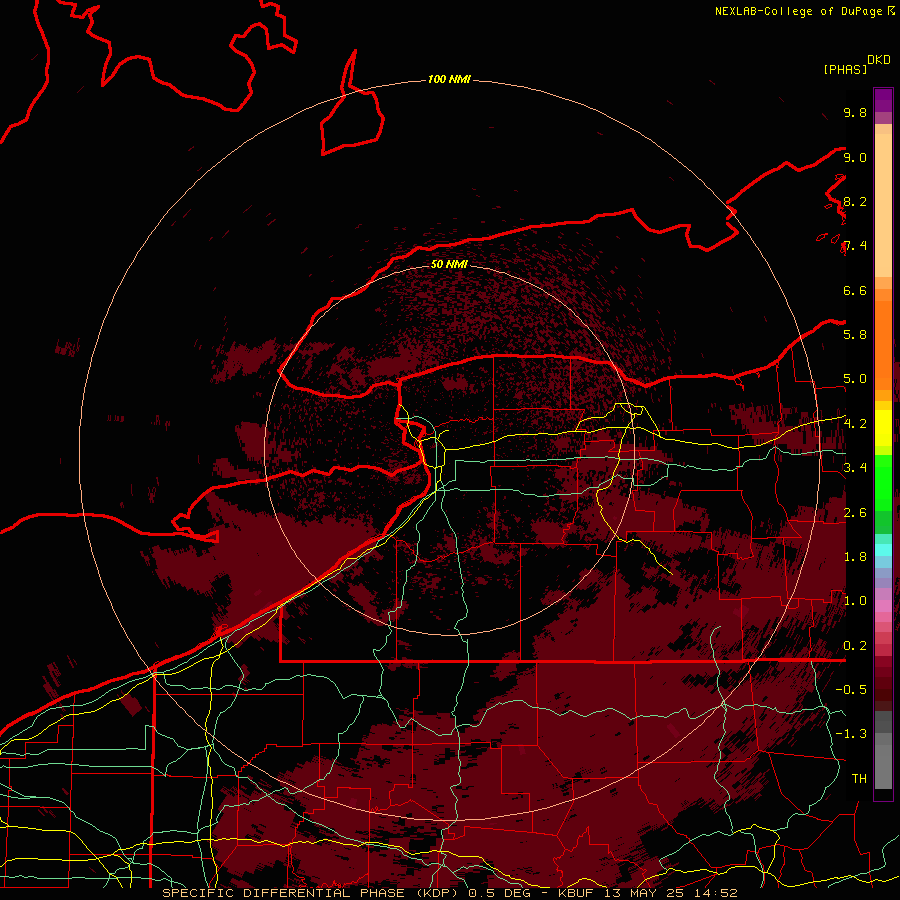The width and height of the screenshot is (900, 900).
Task: Click the 7.4 scale value
Action: point(855,246)
